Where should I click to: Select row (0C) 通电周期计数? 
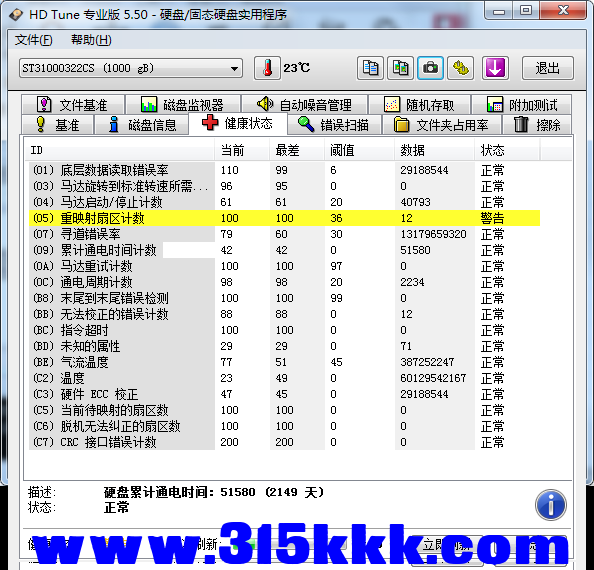284,282
